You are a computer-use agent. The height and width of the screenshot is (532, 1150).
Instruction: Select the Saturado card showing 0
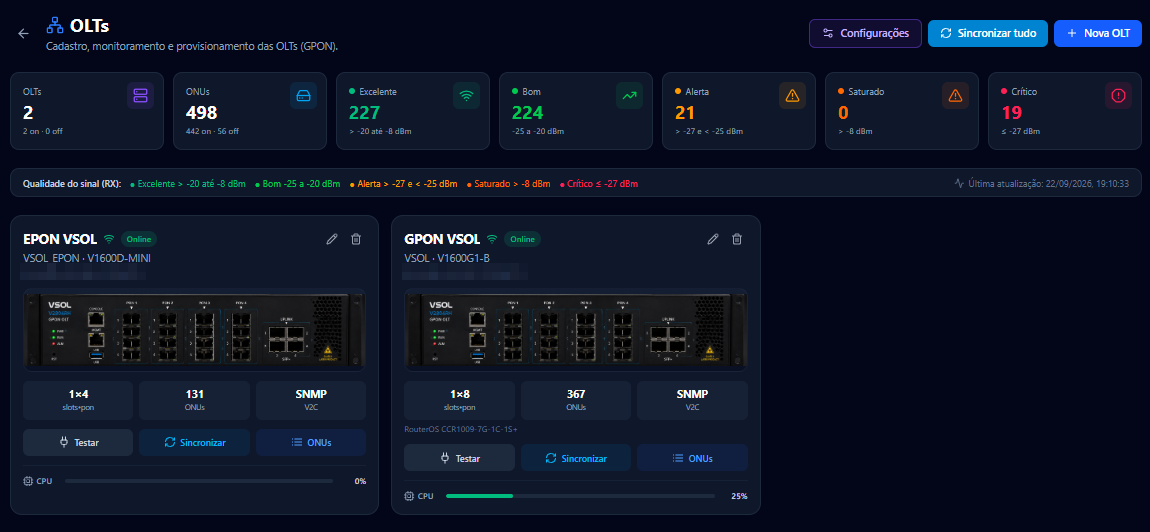coord(902,111)
